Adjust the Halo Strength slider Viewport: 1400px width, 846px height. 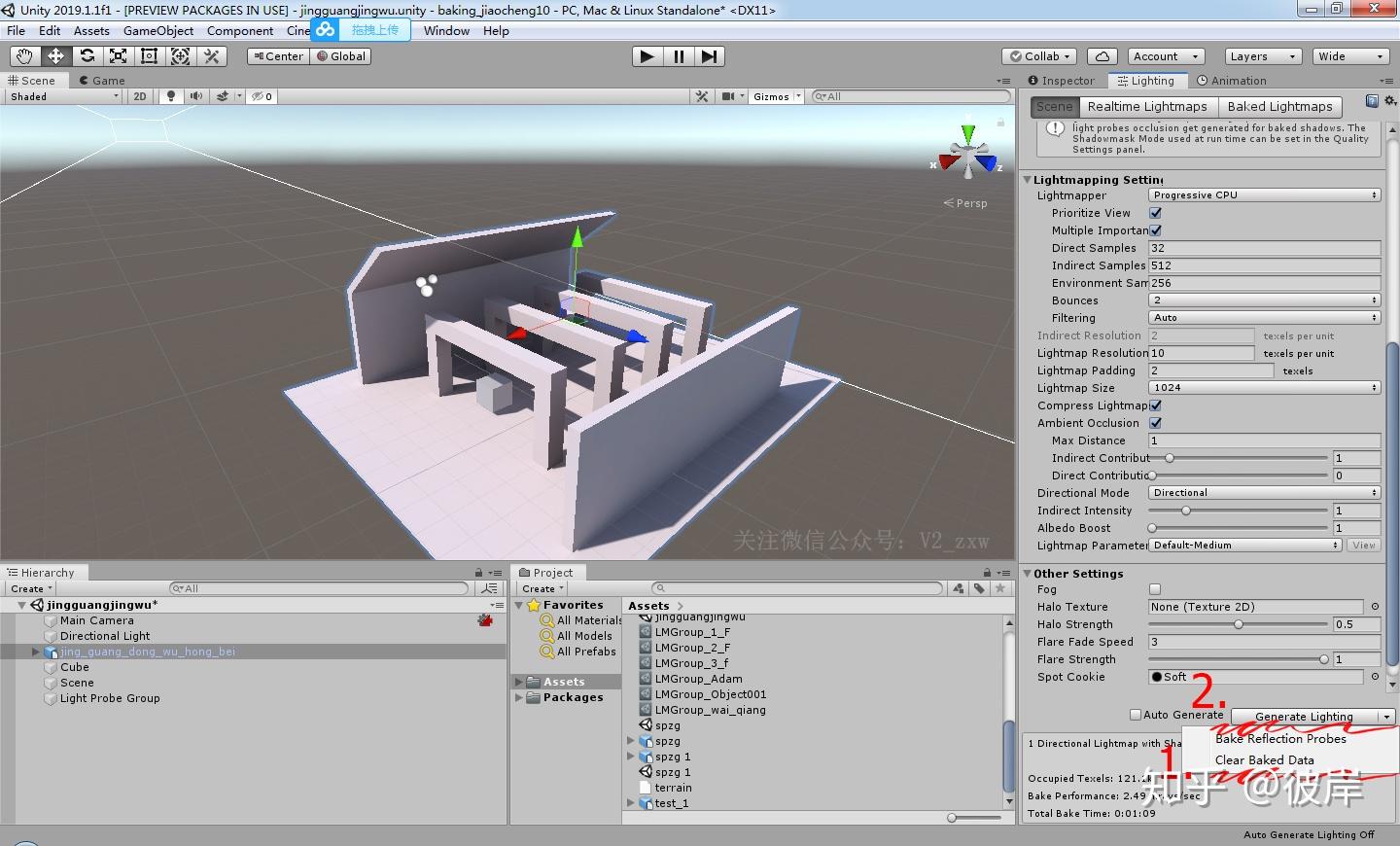(x=1239, y=624)
